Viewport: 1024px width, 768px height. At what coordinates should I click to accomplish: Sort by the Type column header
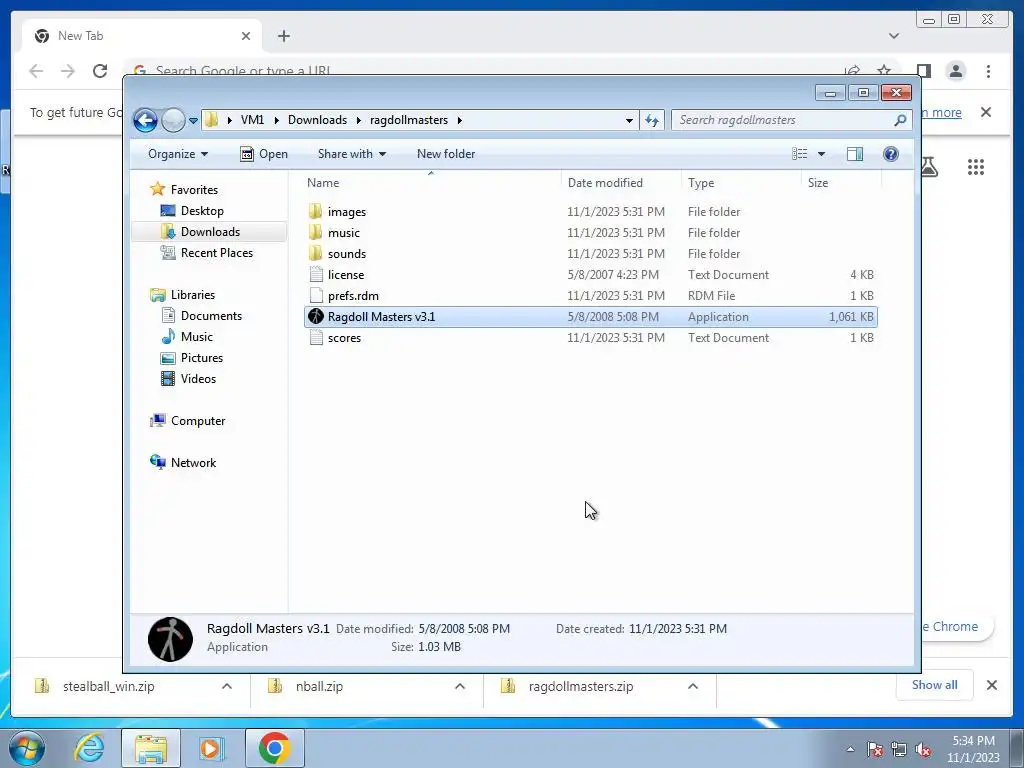point(741,183)
